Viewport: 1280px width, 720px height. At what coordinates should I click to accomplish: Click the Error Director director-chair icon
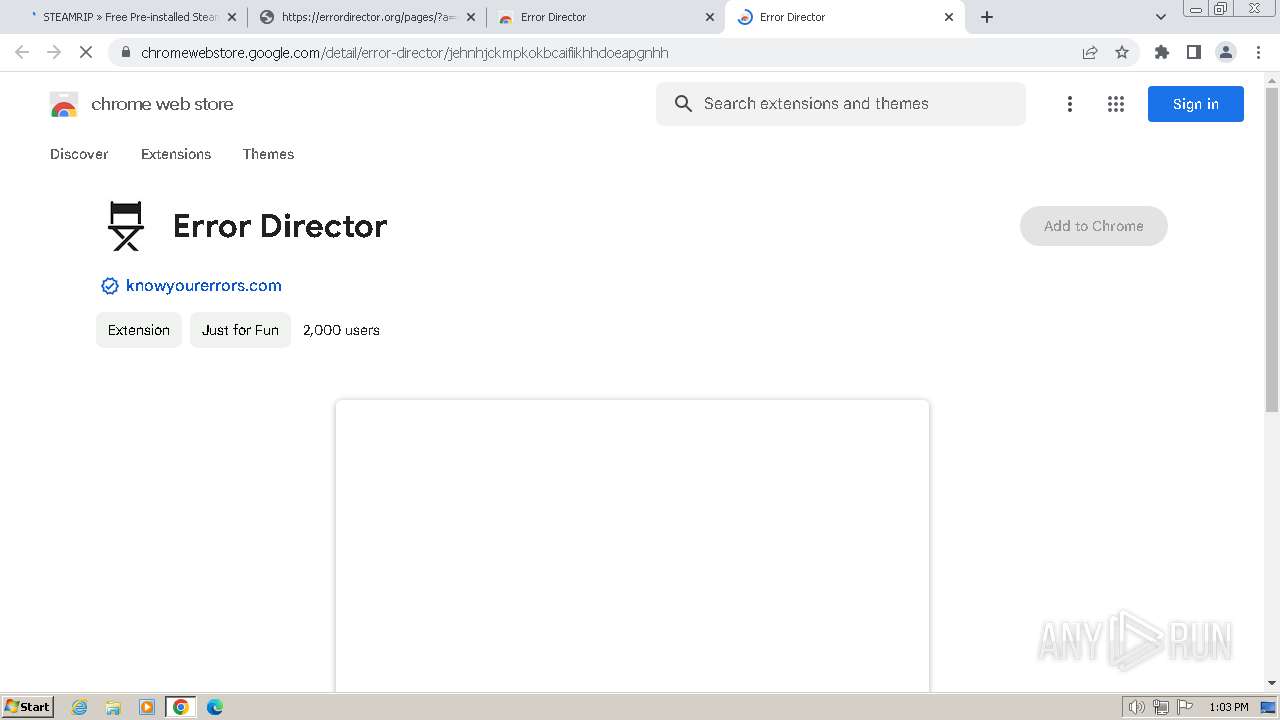click(x=126, y=226)
